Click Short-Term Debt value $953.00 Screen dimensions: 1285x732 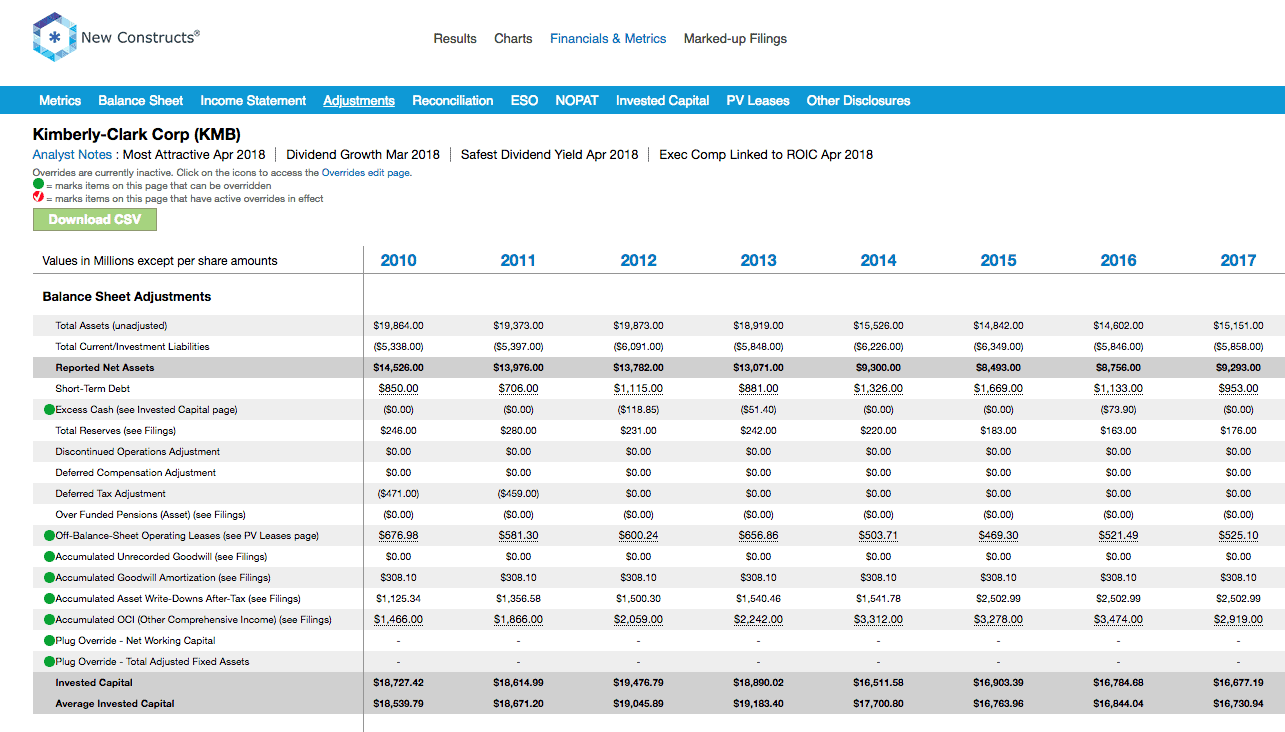1238,389
